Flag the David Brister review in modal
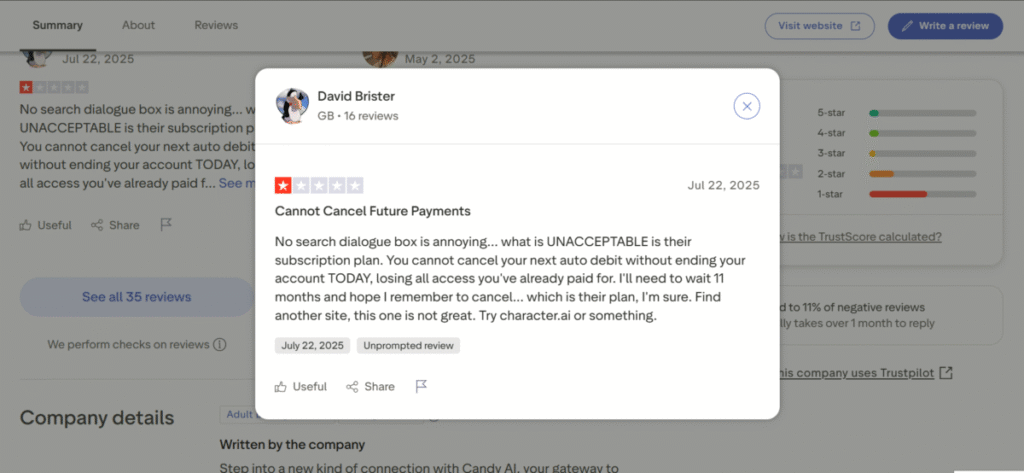1024x473 pixels. (421, 386)
